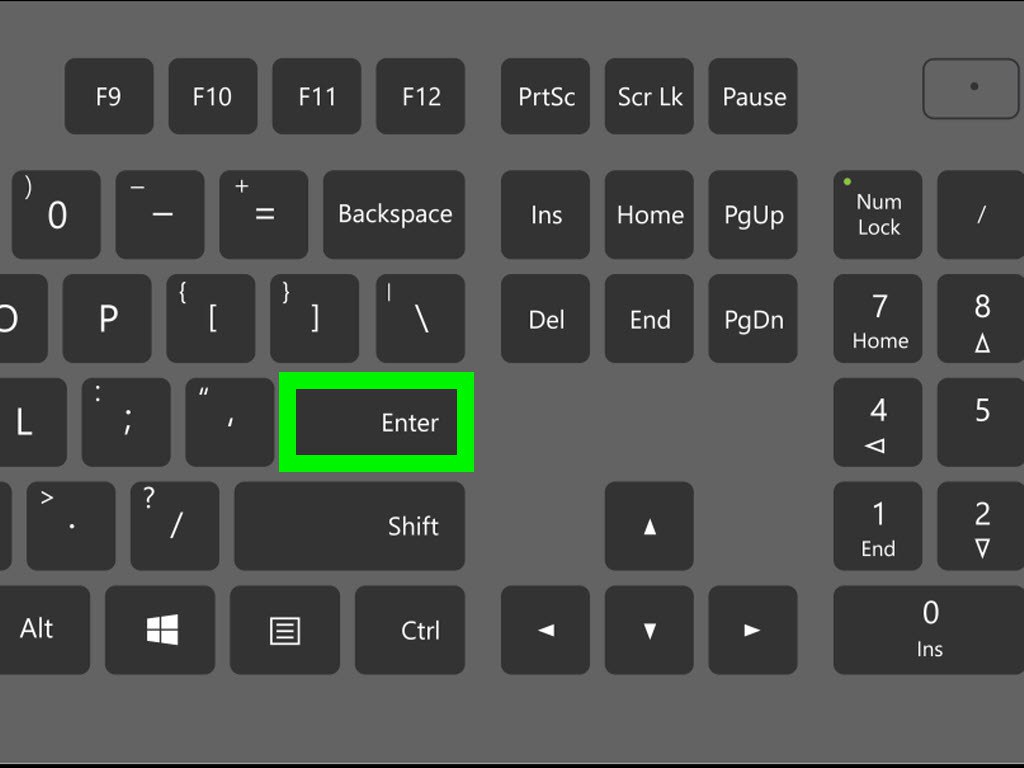Click the F12 function key
The height and width of the screenshot is (768, 1024).
tap(421, 97)
